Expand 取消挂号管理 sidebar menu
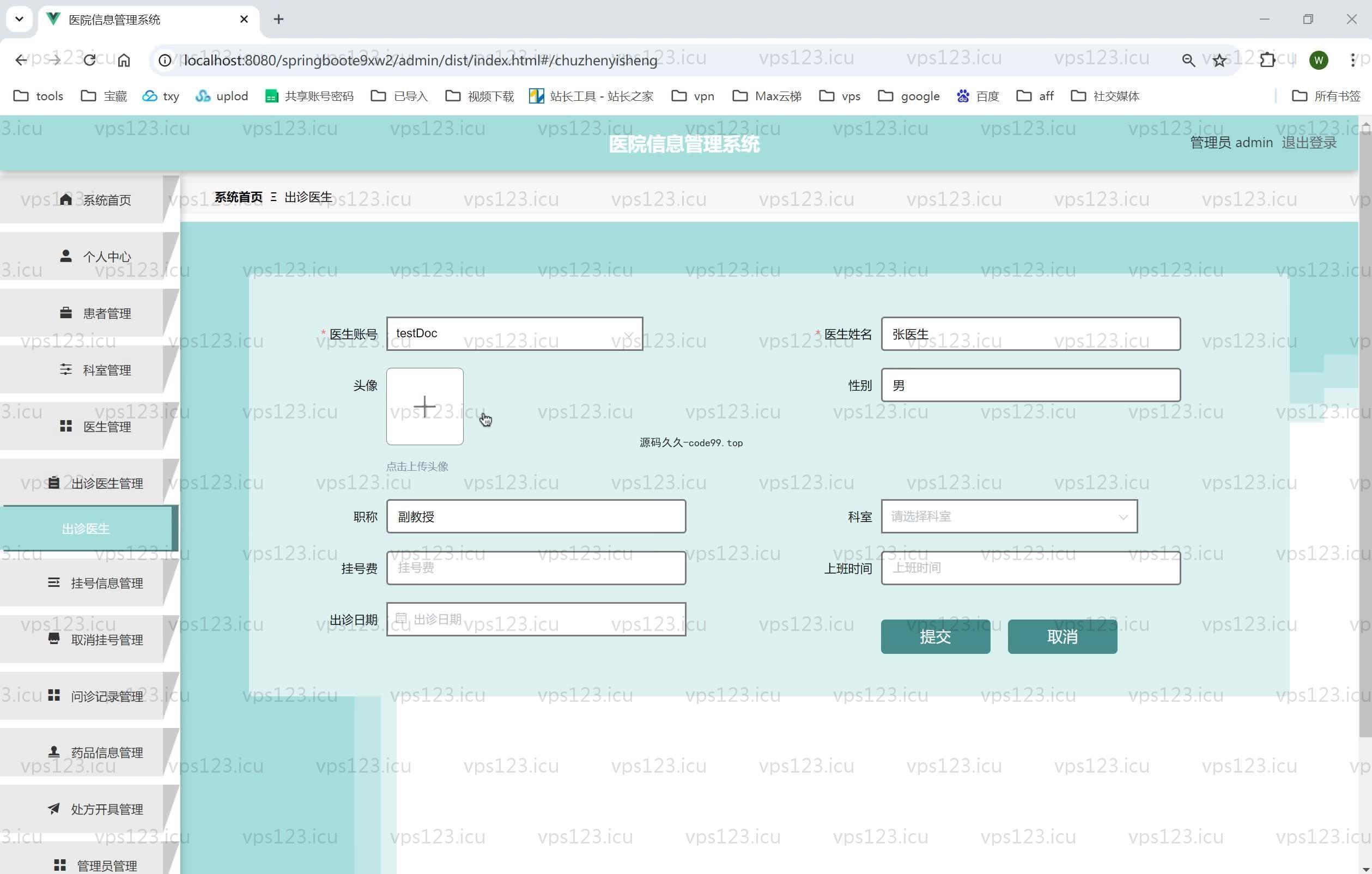The height and width of the screenshot is (874, 1372). [89, 639]
